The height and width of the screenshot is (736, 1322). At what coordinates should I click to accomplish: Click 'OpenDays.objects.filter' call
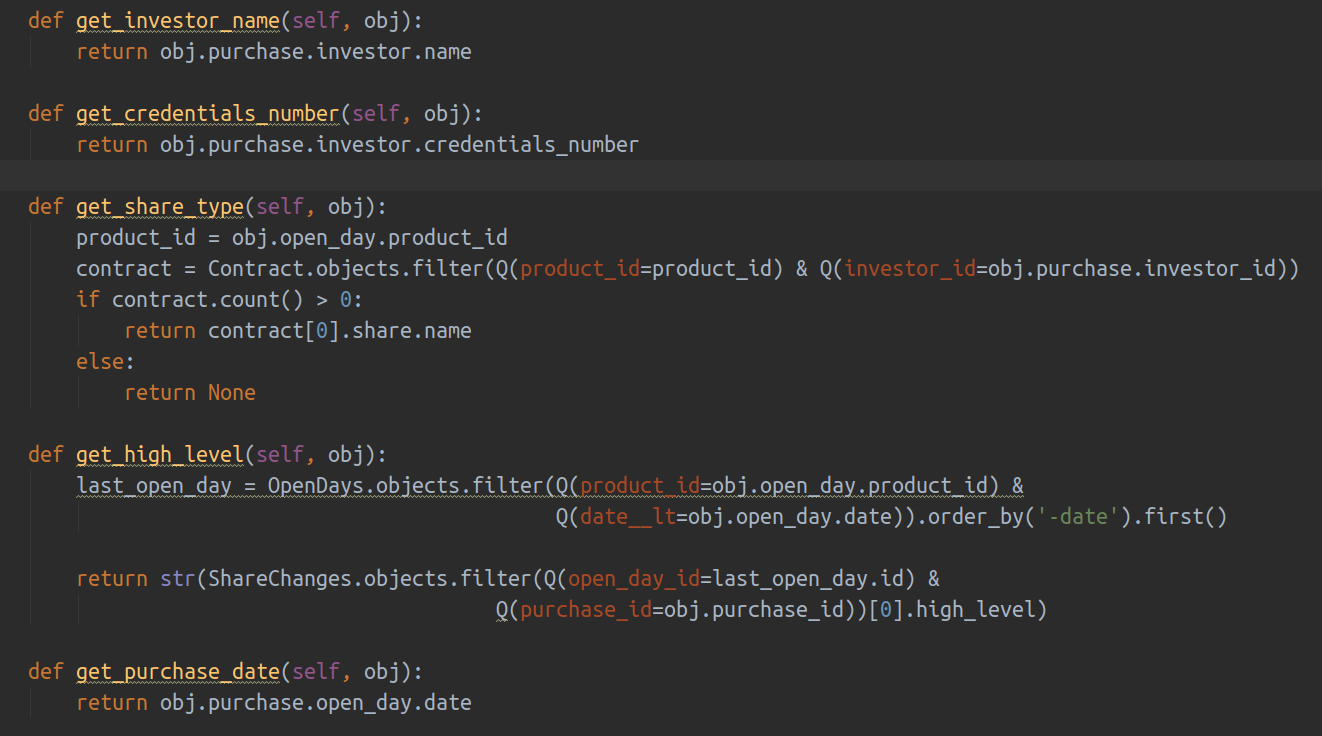(x=406, y=485)
